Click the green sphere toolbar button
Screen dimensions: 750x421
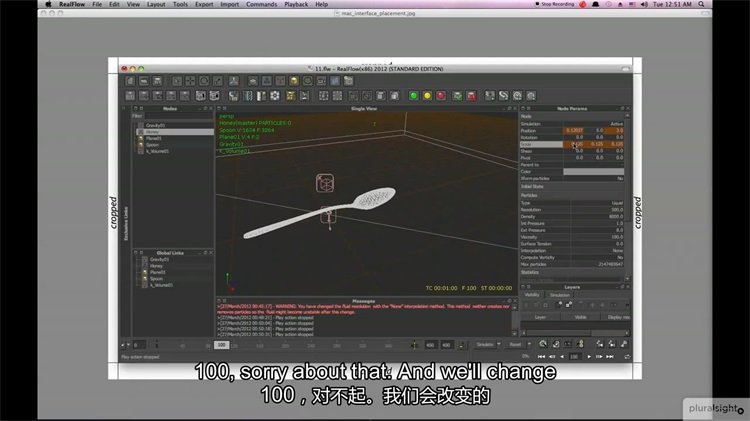413,96
